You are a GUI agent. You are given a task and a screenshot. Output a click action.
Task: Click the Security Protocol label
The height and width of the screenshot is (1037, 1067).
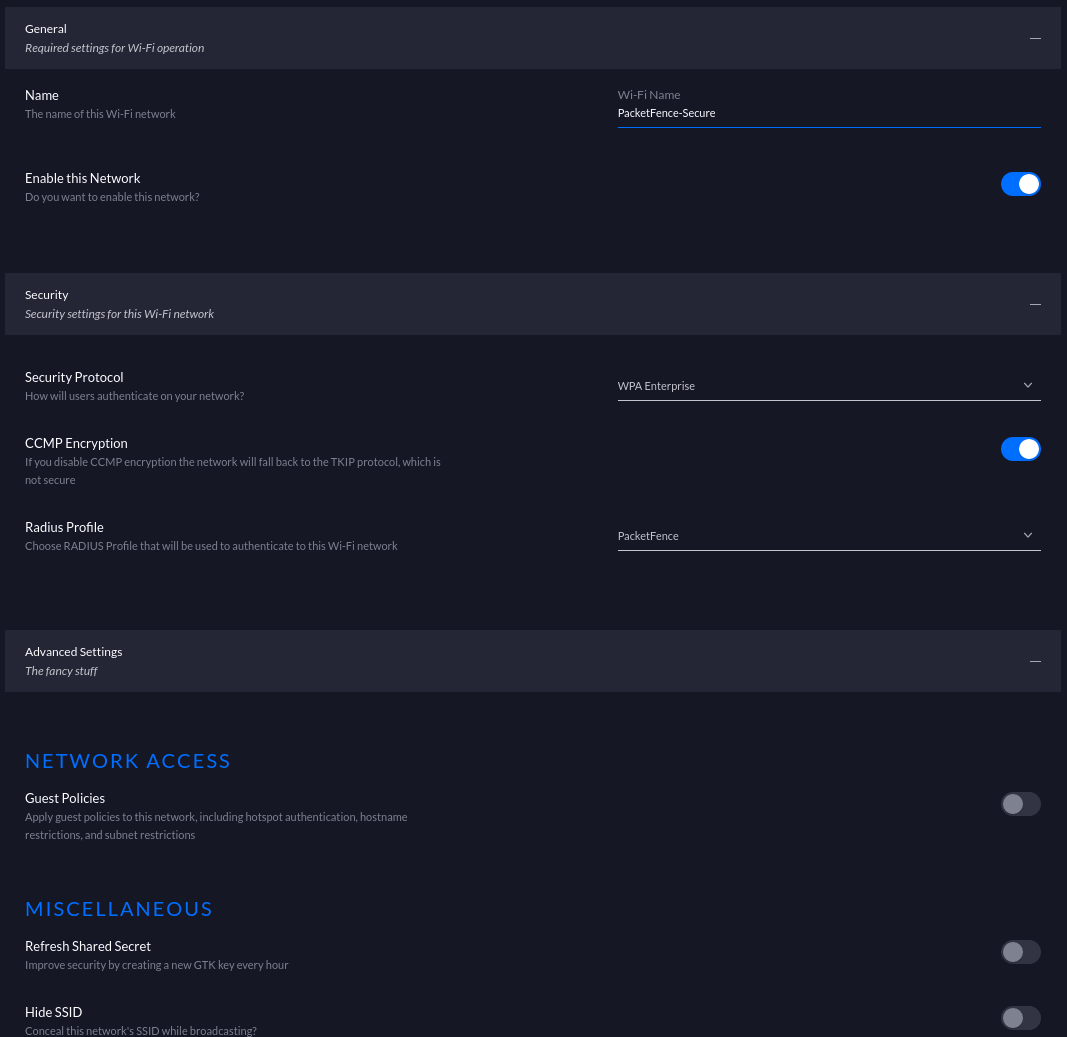tap(74, 377)
